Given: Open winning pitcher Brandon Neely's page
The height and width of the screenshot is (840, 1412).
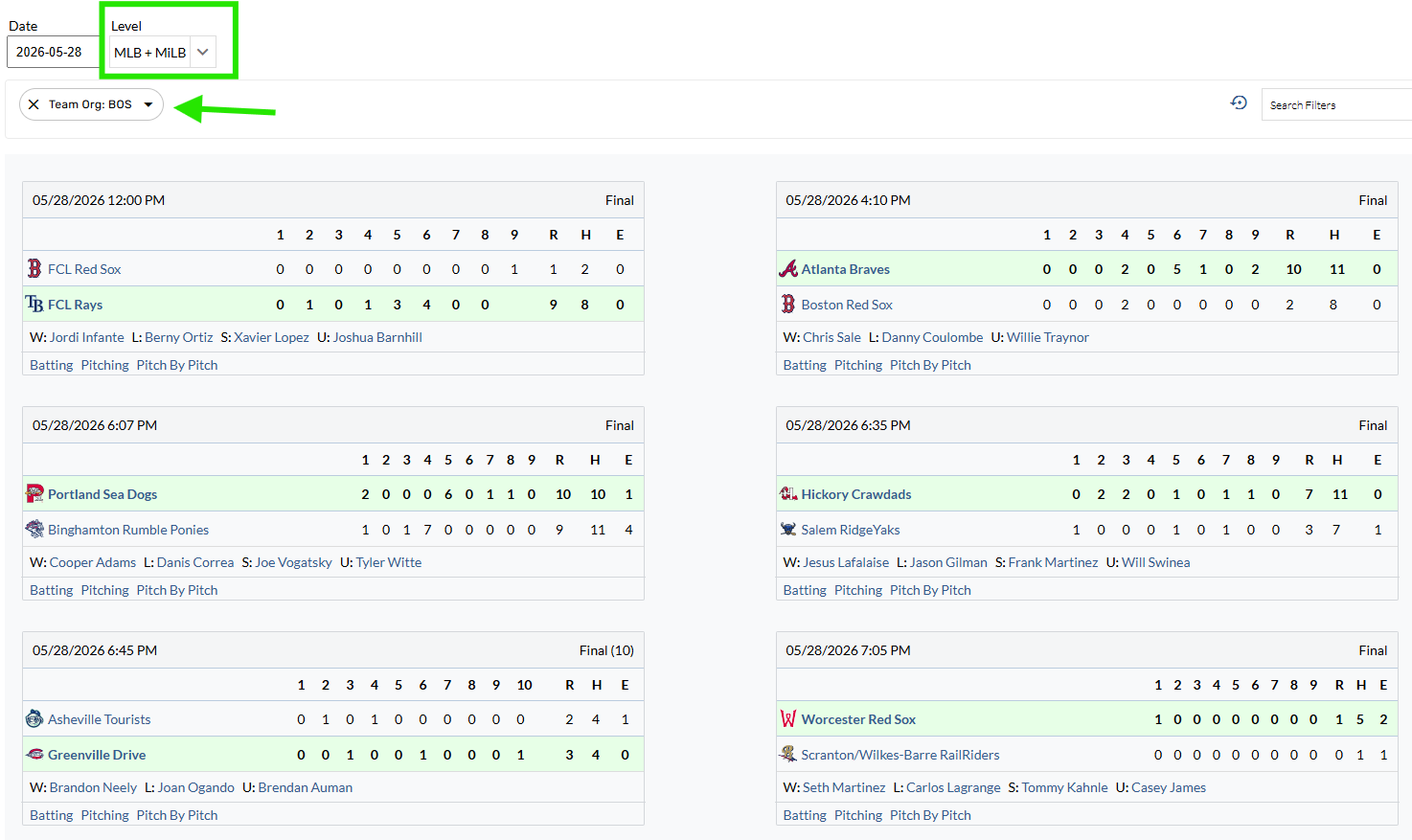Looking at the screenshot, I should coord(93,787).
